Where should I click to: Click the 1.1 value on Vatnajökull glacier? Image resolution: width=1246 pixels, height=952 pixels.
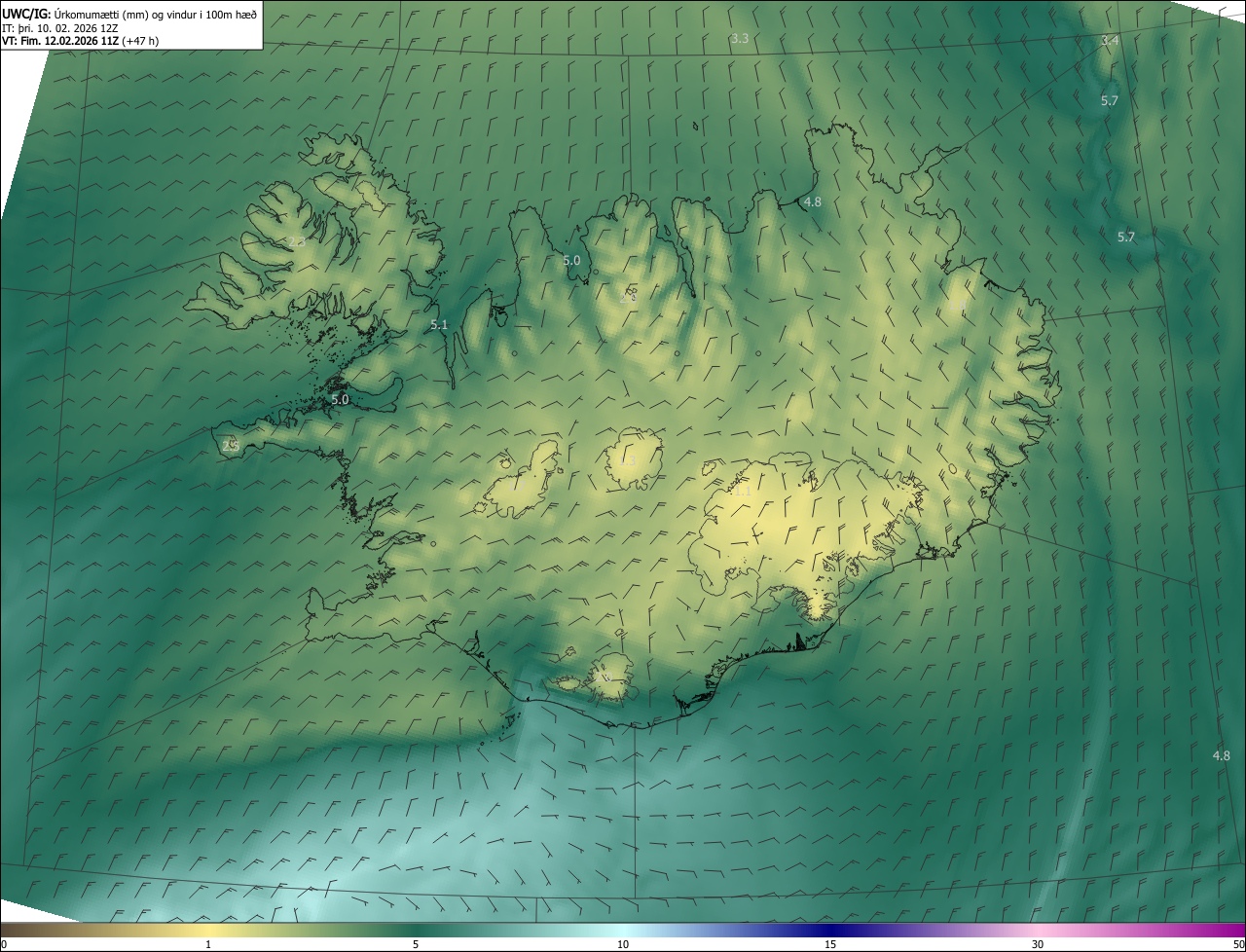[742, 492]
